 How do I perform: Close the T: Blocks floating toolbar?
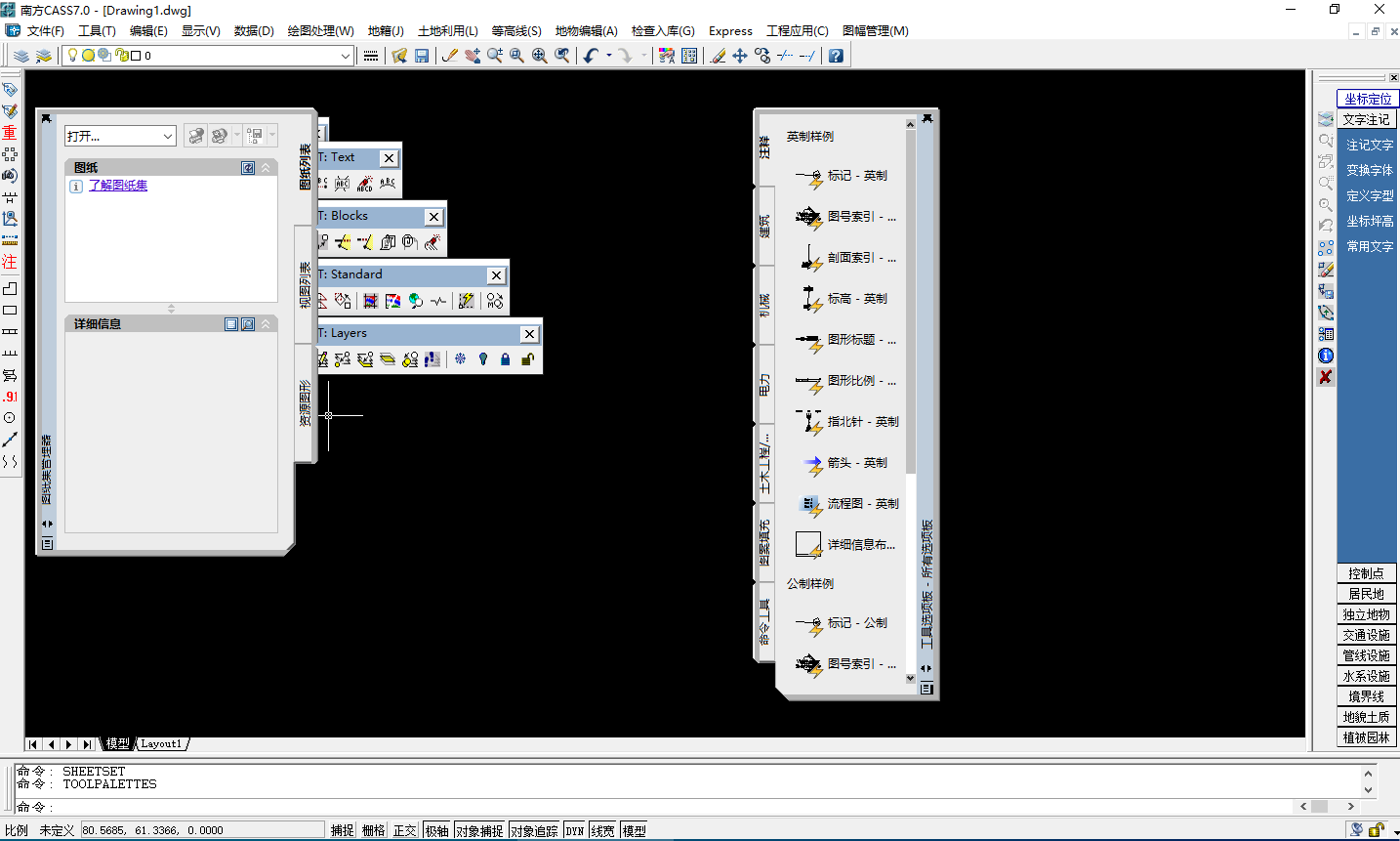(x=433, y=217)
